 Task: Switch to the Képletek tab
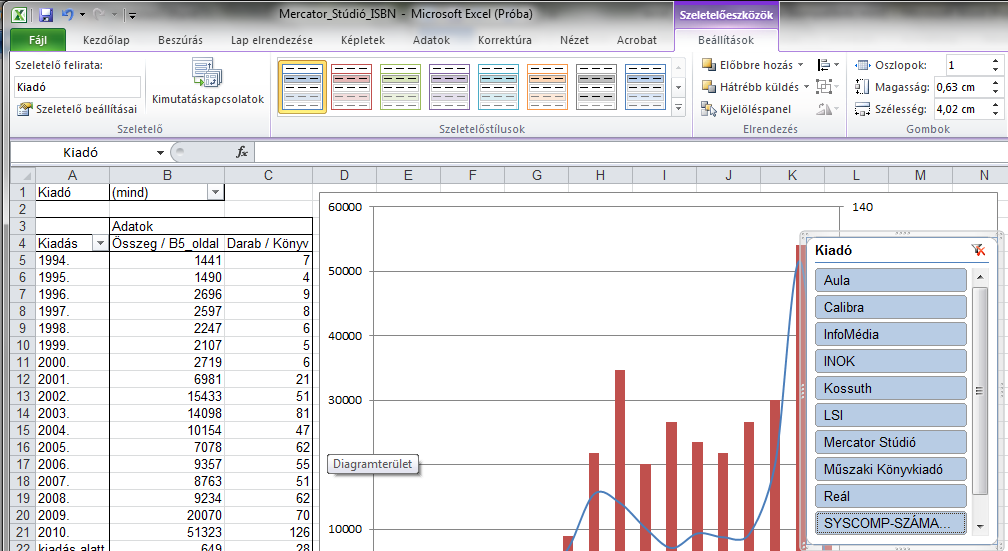tap(363, 40)
